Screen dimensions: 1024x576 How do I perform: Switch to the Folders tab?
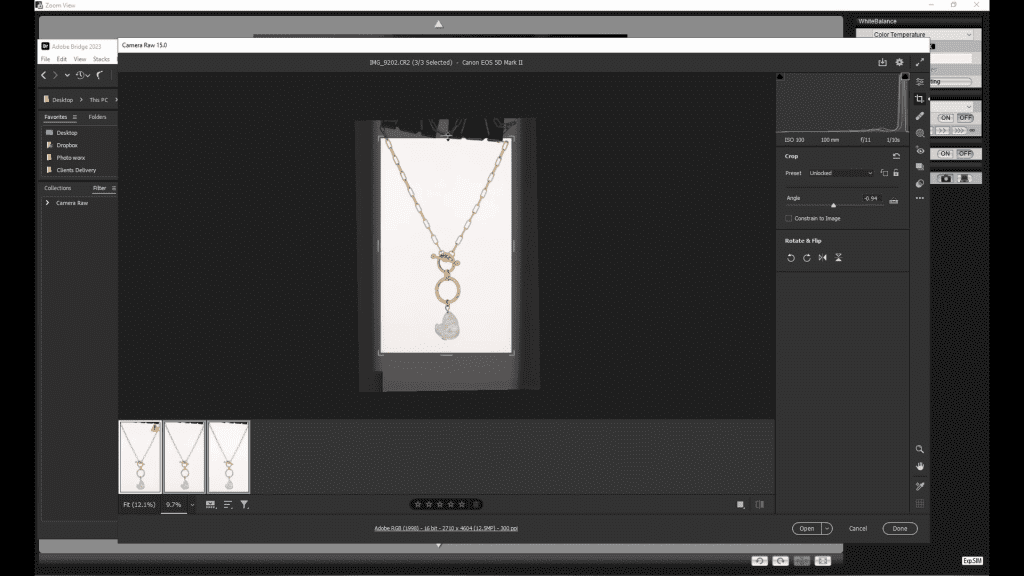pyautogui.click(x=97, y=117)
